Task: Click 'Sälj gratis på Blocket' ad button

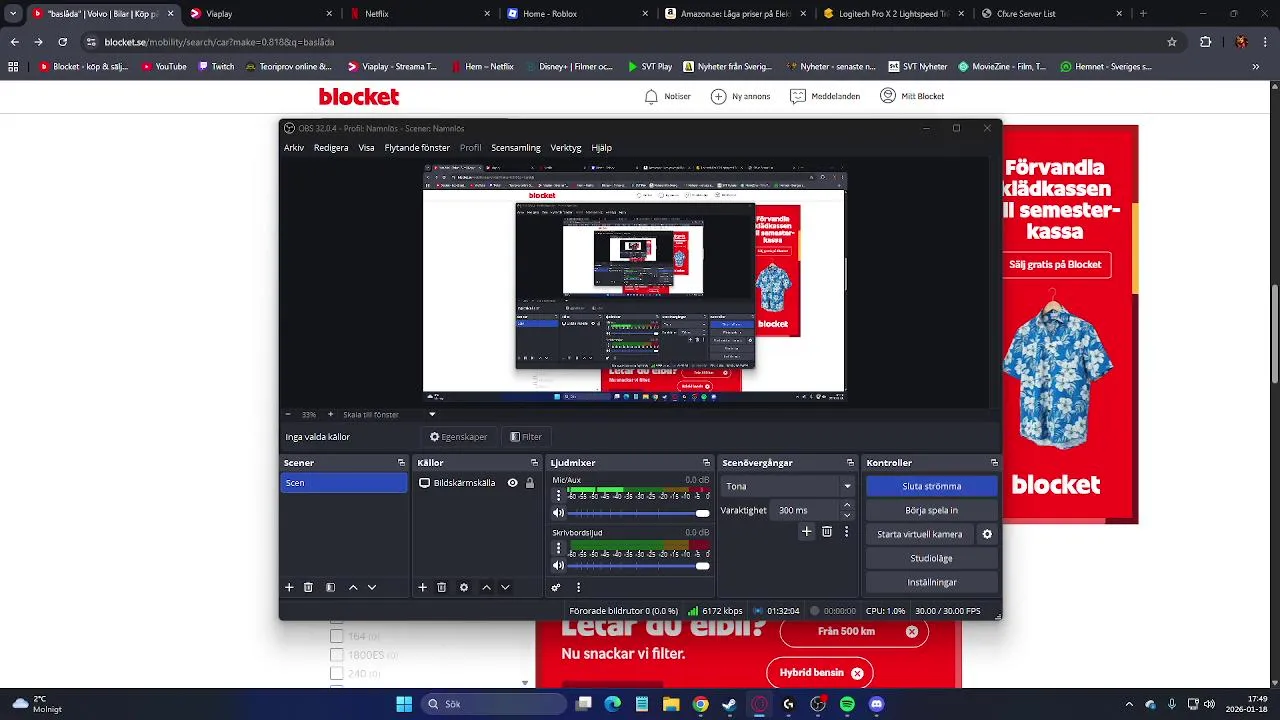Action: click(x=1056, y=265)
